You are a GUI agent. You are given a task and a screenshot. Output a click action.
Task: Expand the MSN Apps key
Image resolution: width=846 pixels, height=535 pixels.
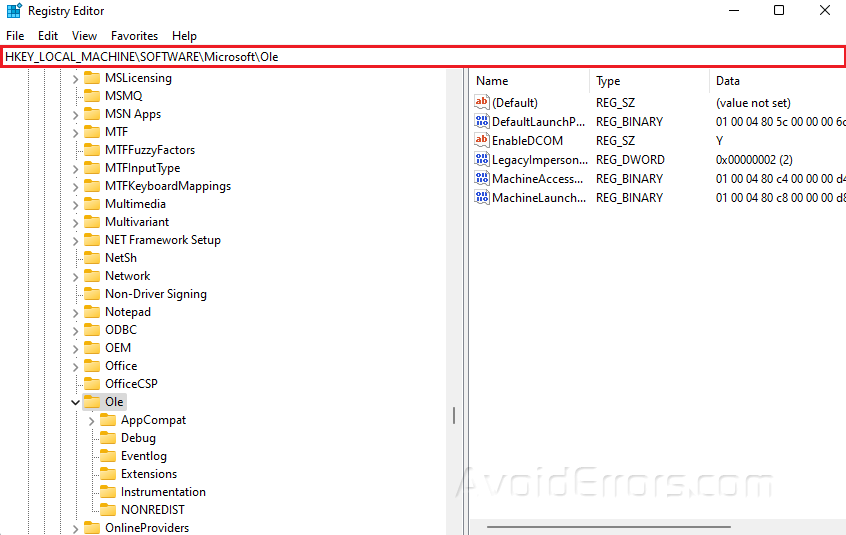[x=76, y=115]
